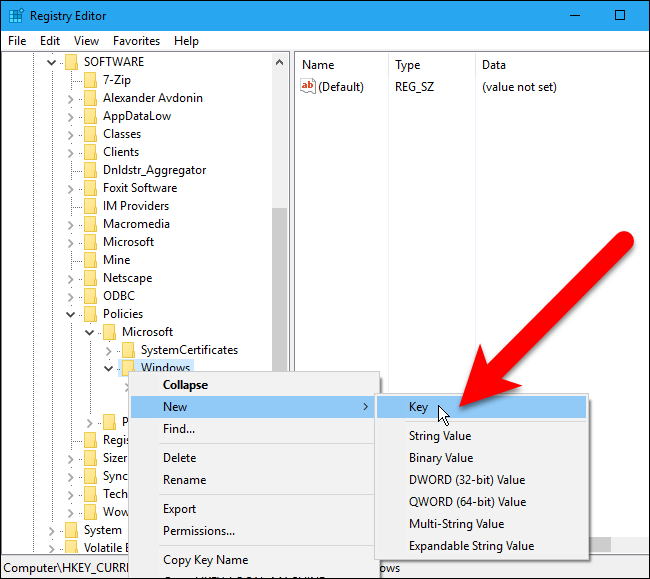Click the Mine folder icon
This screenshot has height=579, width=650.
tap(90, 260)
